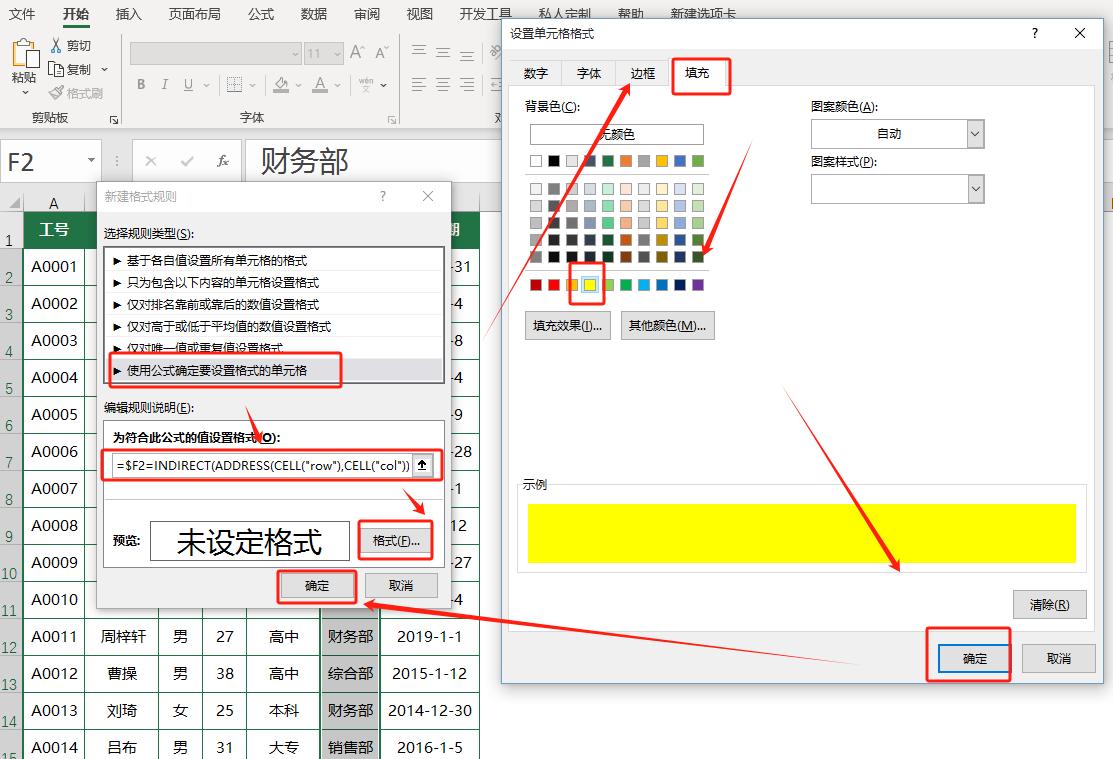Click the Cut (剪切) scissors icon
The width and height of the screenshot is (1113, 759).
56,45
